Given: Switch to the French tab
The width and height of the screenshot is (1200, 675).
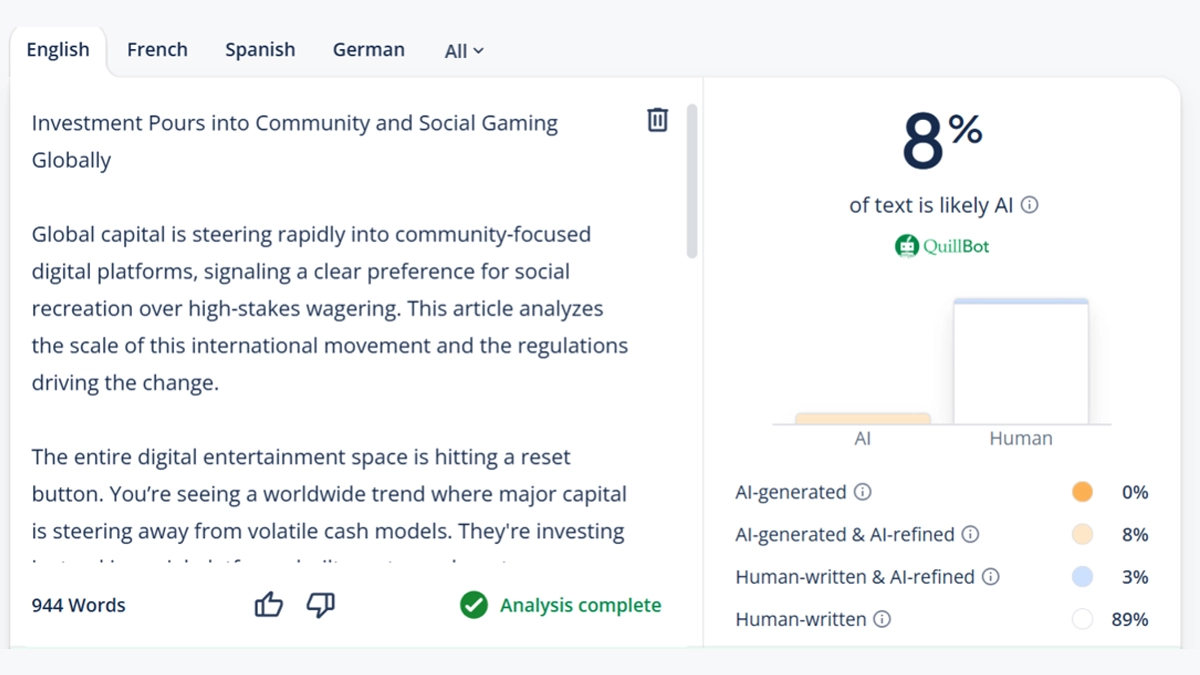Looking at the screenshot, I should click(157, 50).
